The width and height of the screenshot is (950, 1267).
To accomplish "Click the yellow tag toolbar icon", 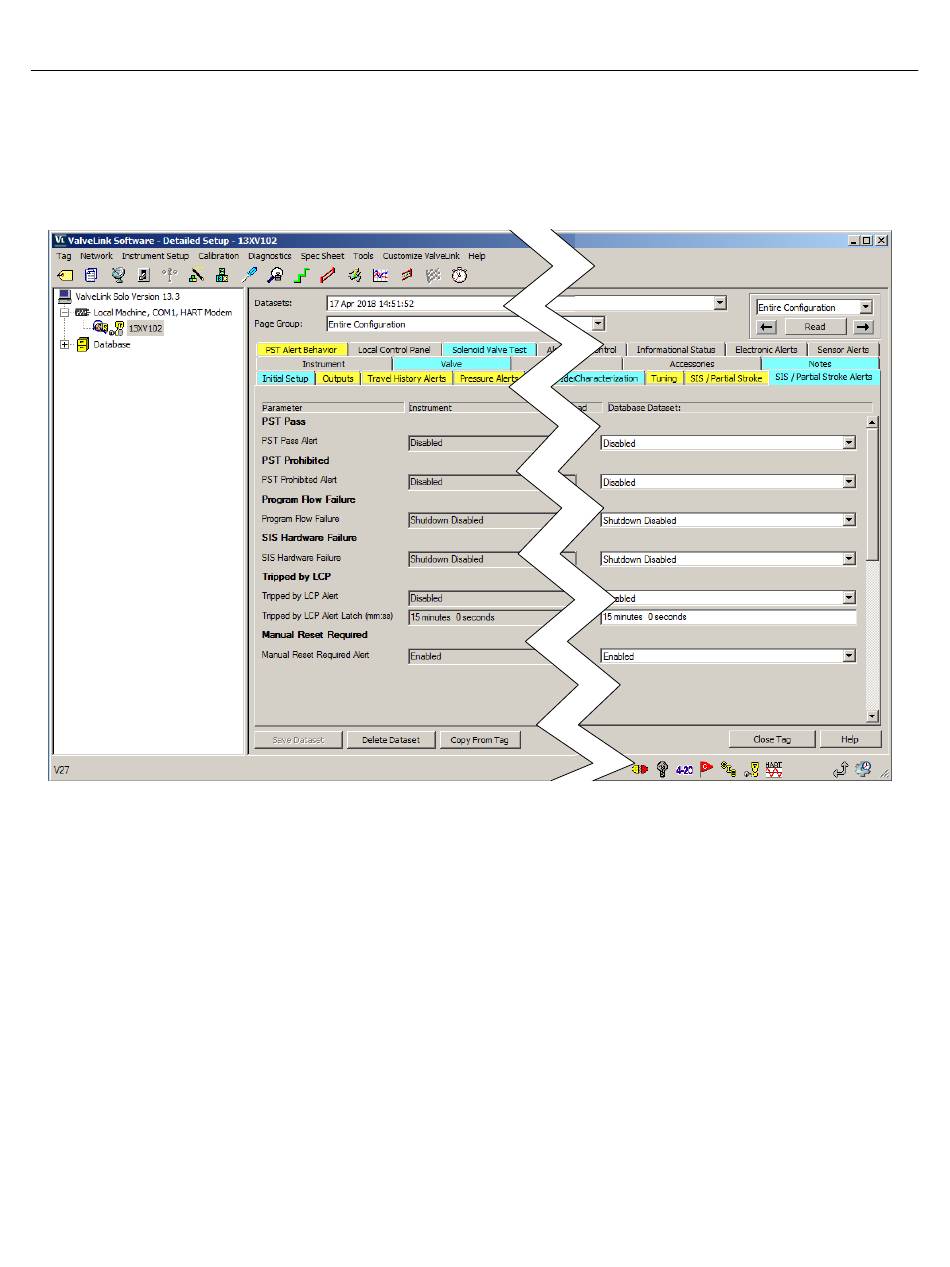I will point(65,275).
